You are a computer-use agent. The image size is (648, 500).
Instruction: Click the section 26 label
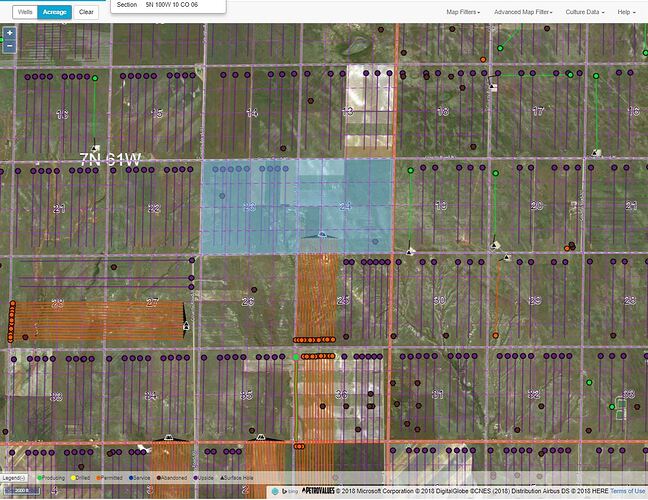point(248,302)
